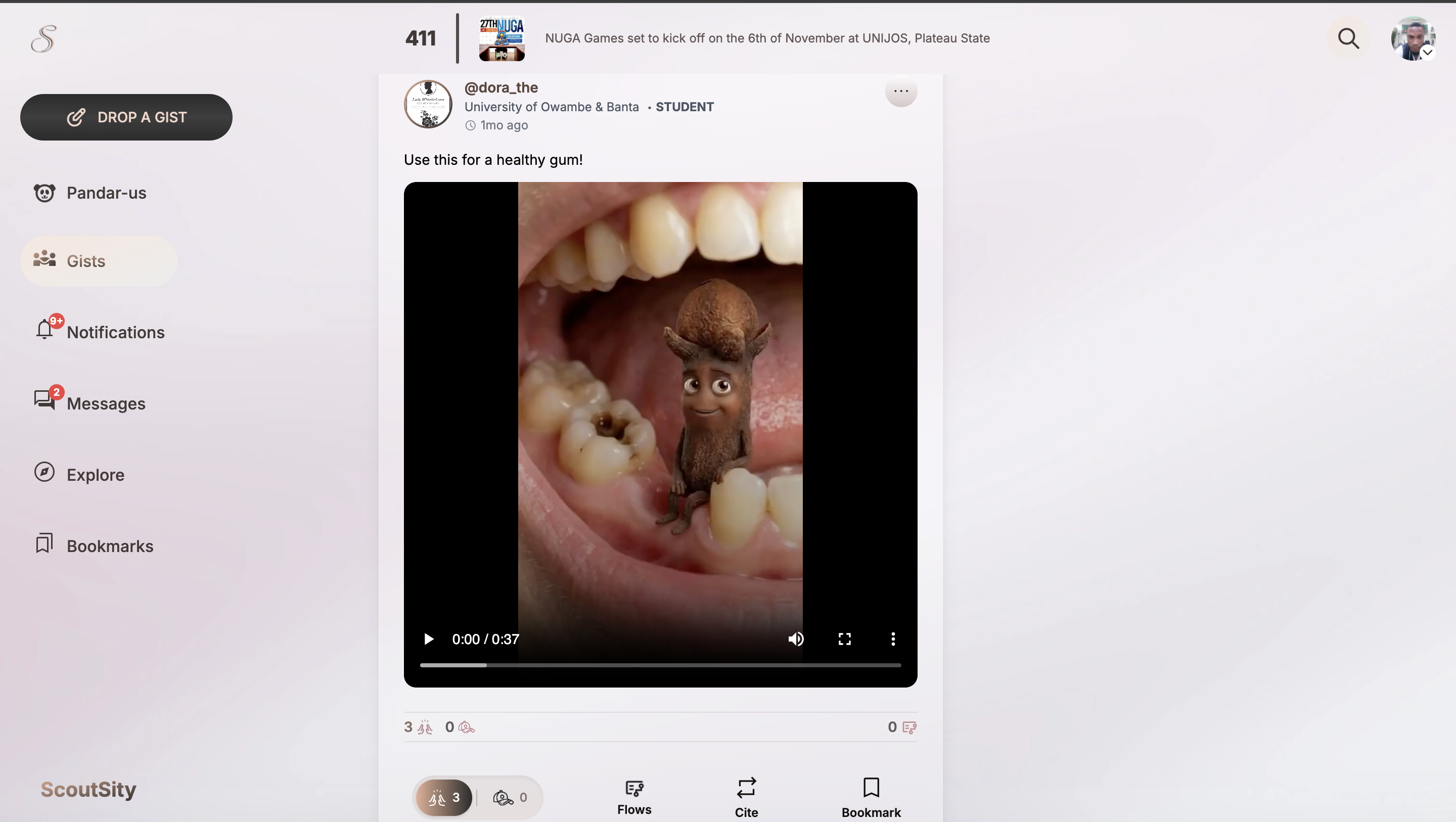View dora_the's profile picture
The width and height of the screenshot is (1456, 822).
tap(428, 104)
